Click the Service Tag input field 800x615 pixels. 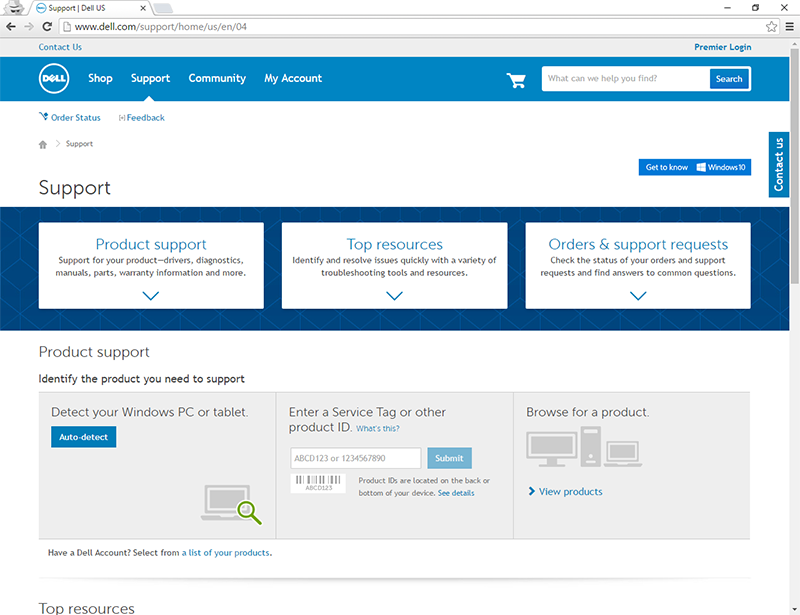click(x=355, y=458)
